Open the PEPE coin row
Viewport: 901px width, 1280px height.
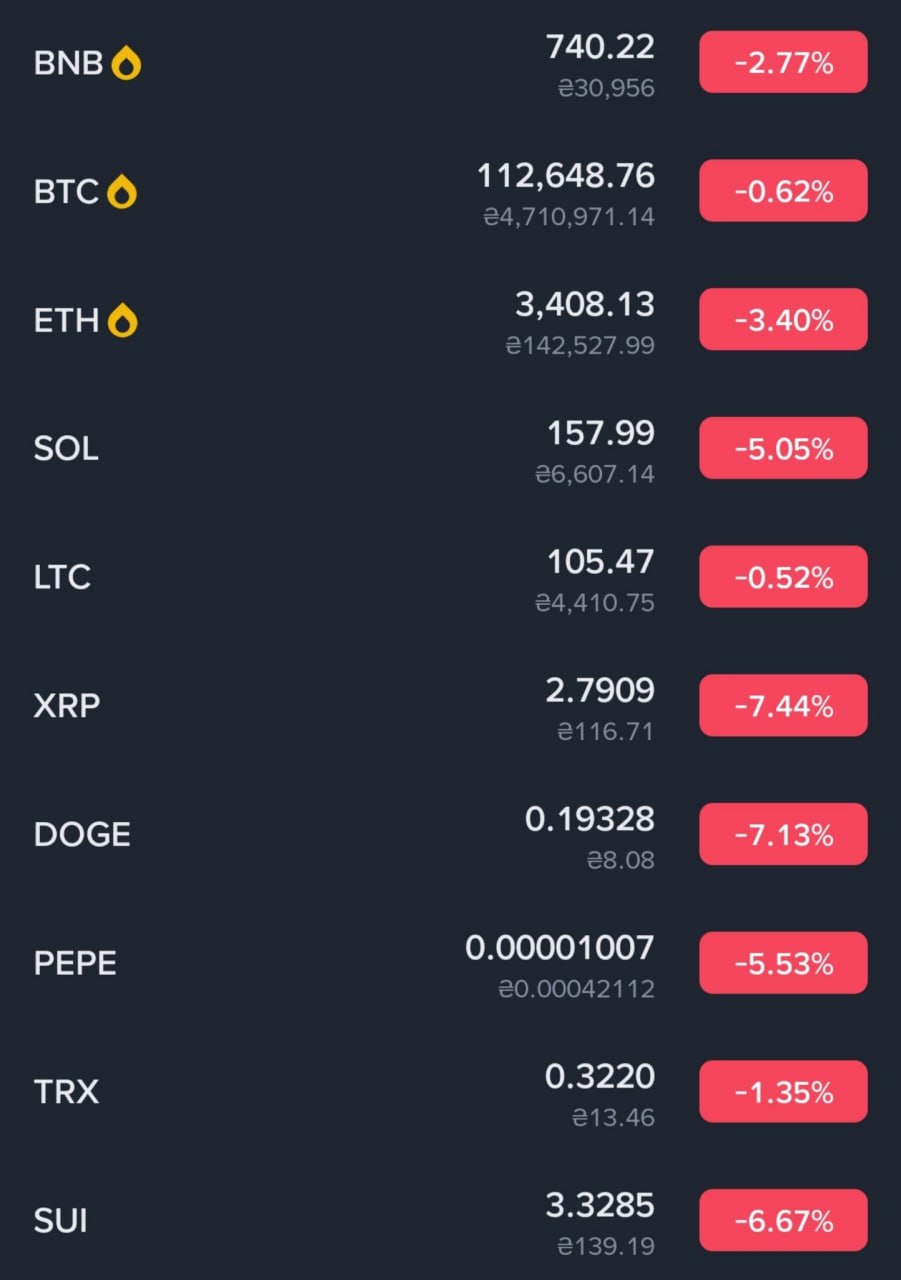tap(450, 963)
